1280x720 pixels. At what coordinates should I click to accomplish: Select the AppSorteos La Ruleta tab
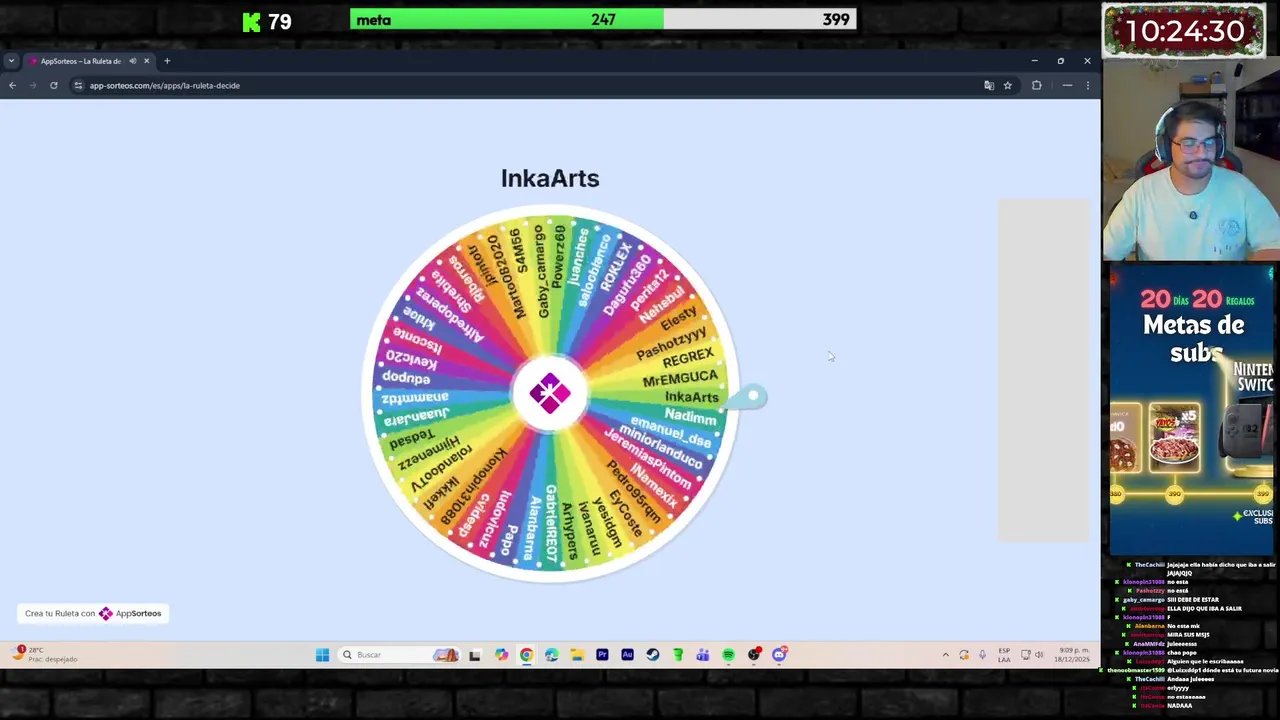click(88, 61)
